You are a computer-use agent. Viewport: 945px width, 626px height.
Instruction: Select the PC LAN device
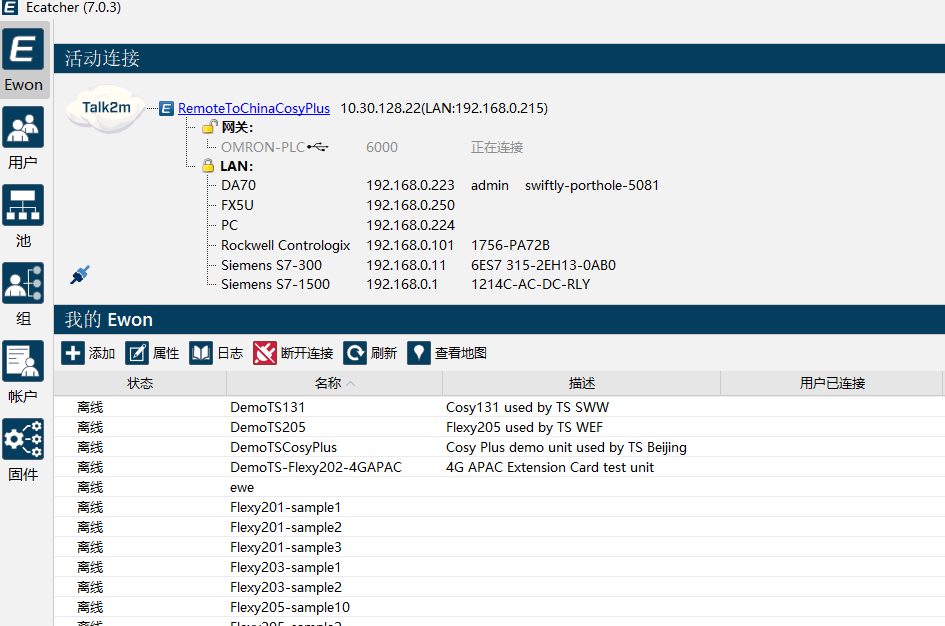click(x=230, y=225)
